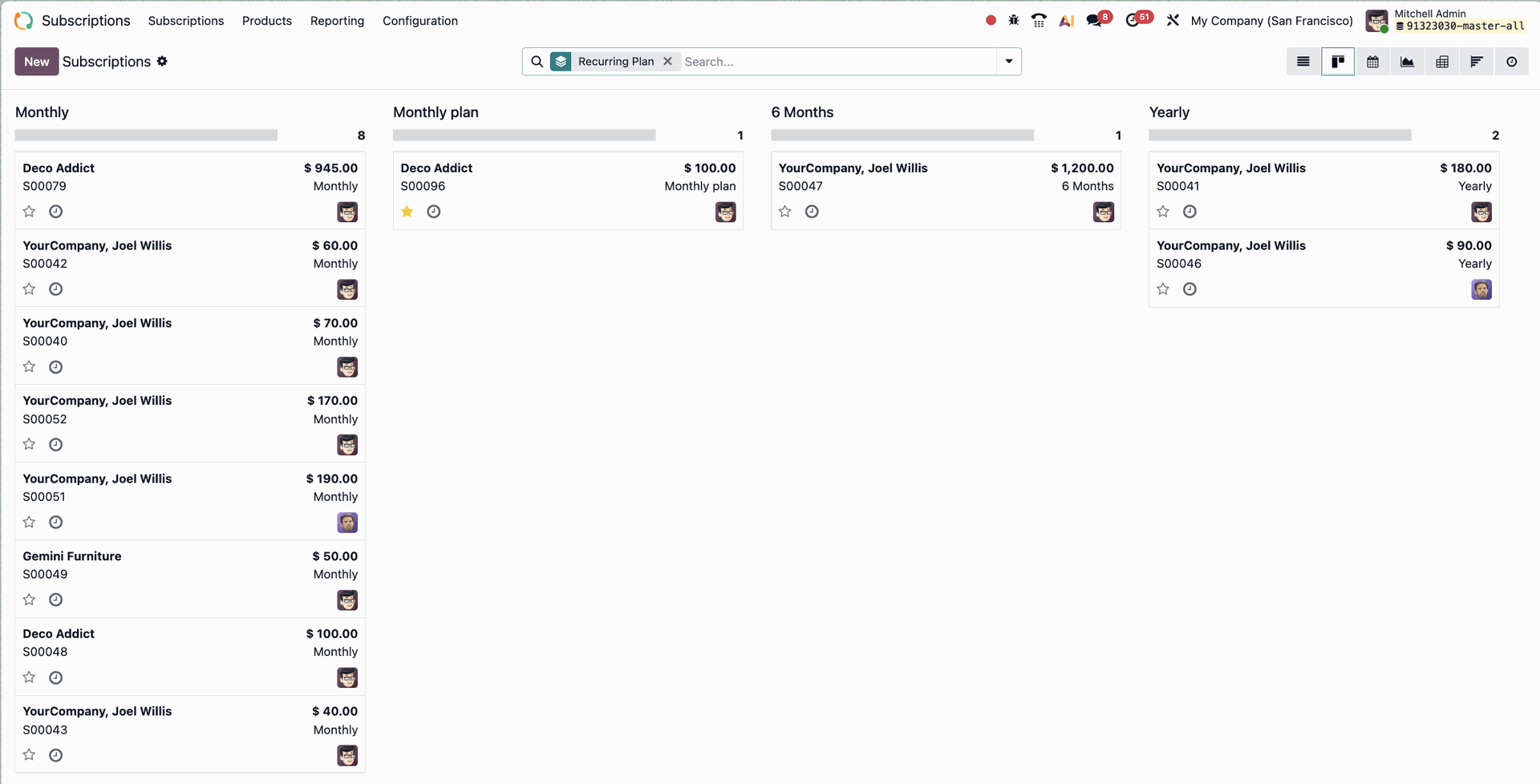Click the Monthly column progress bar
The image size is (1540, 784).
coord(146,135)
